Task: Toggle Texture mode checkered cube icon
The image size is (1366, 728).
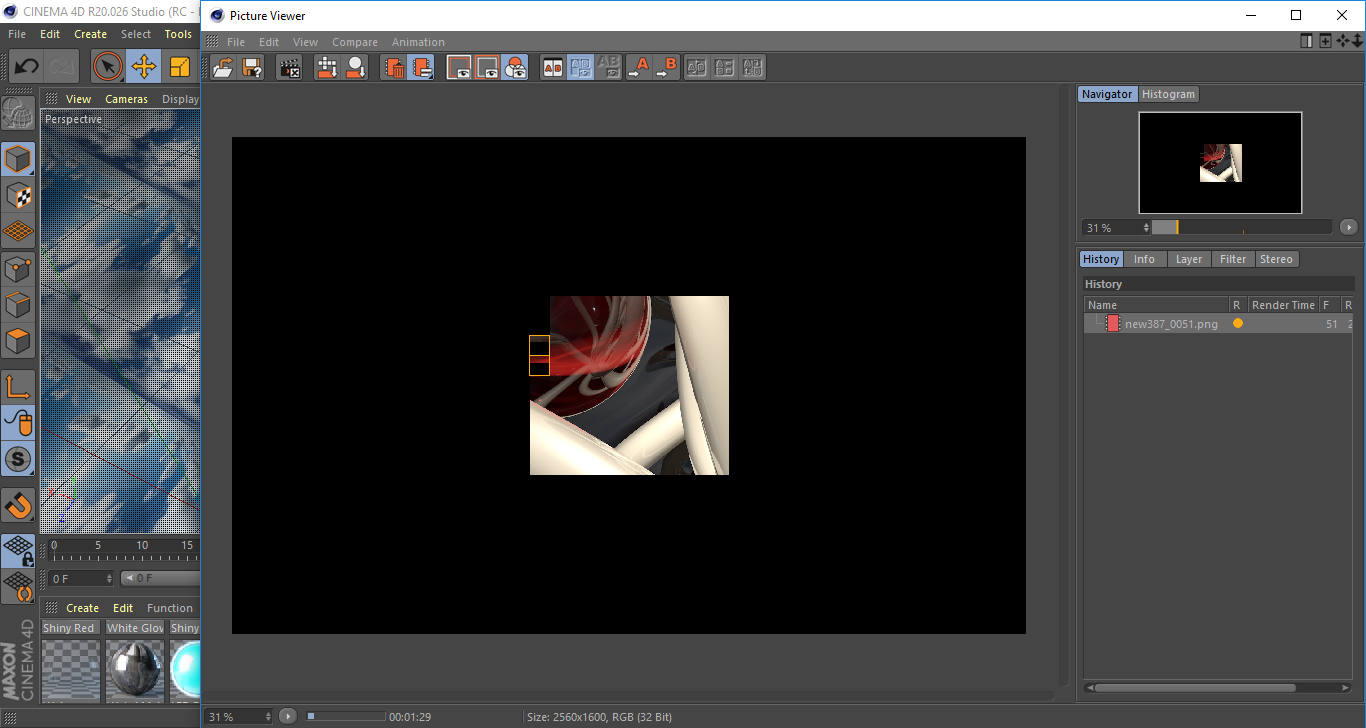Action: 18,196
